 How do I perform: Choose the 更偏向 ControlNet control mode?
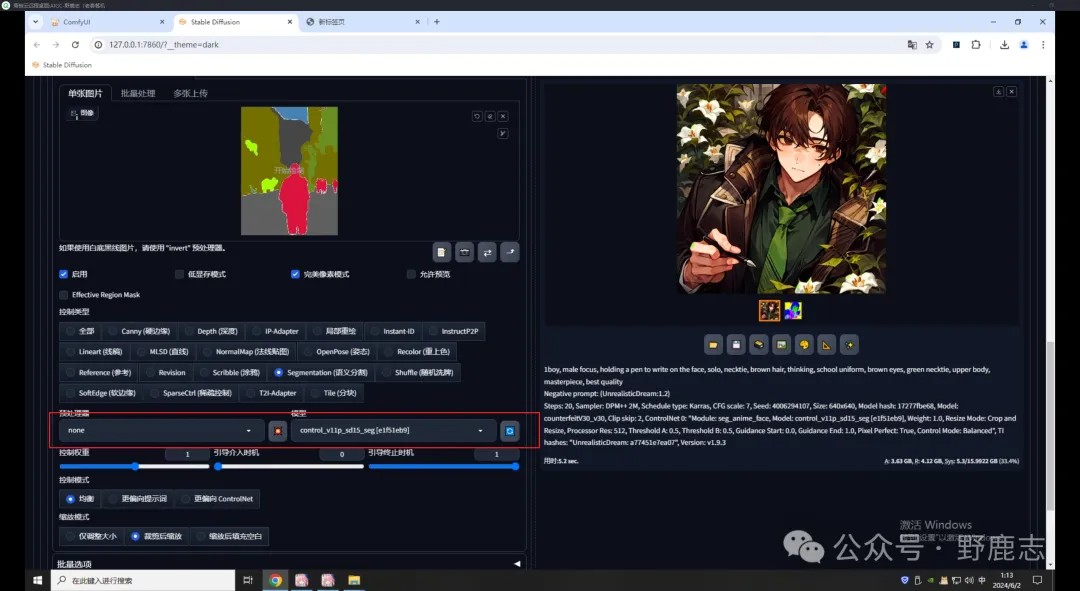coord(217,499)
